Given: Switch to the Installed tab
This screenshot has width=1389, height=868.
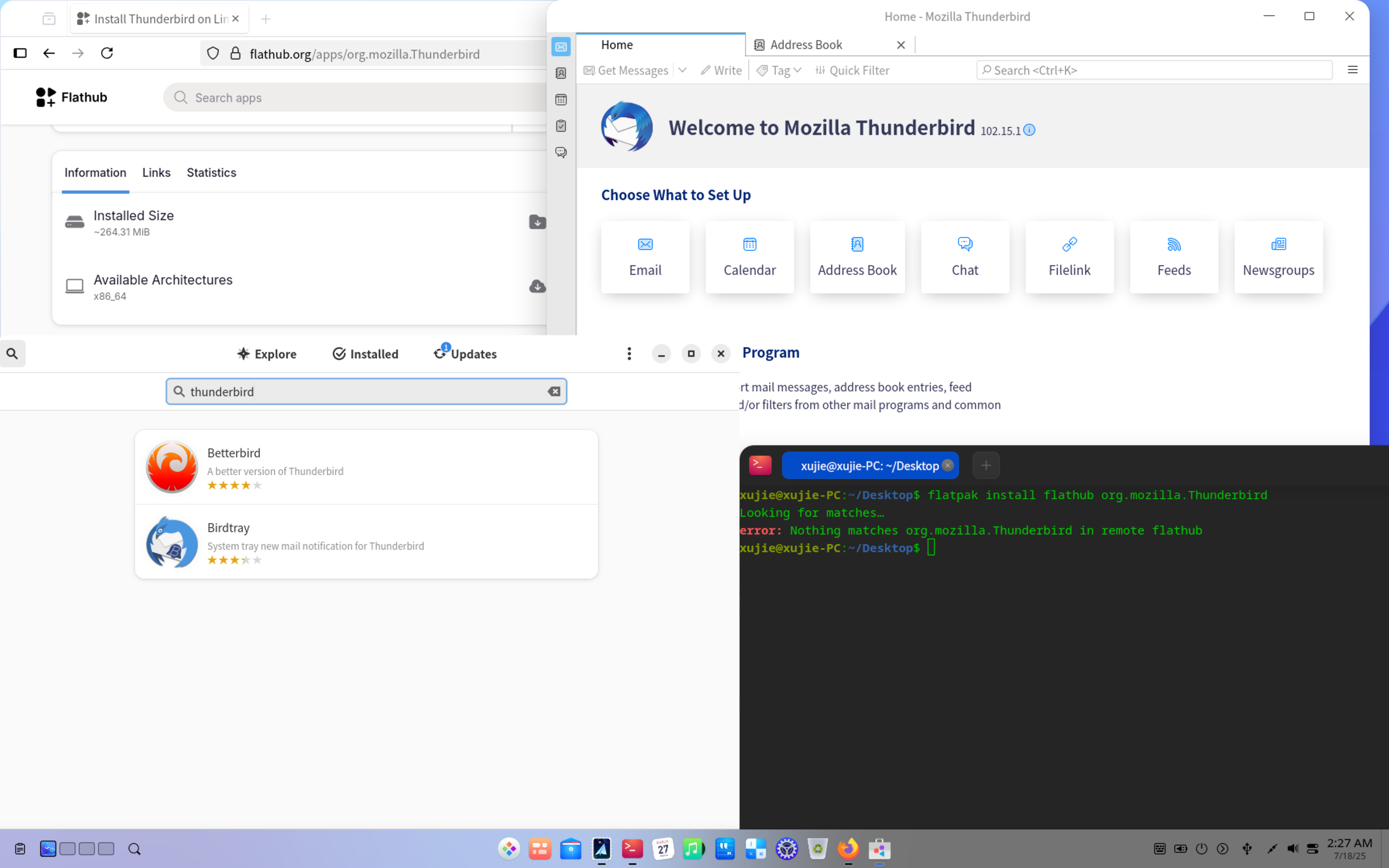Looking at the screenshot, I should [x=366, y=354].
